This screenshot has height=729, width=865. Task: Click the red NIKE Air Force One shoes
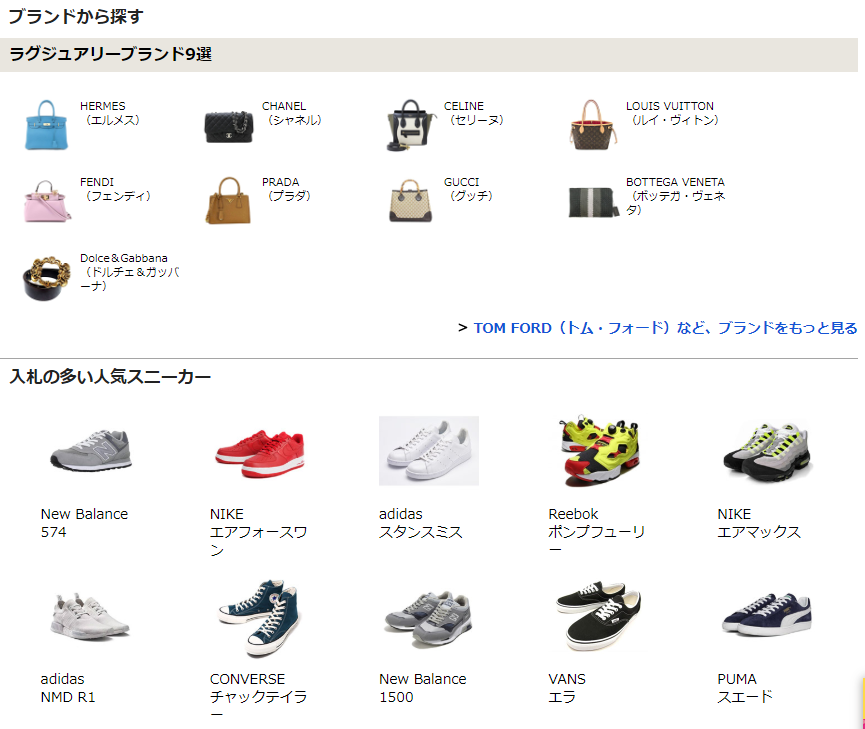click(260, 453)
